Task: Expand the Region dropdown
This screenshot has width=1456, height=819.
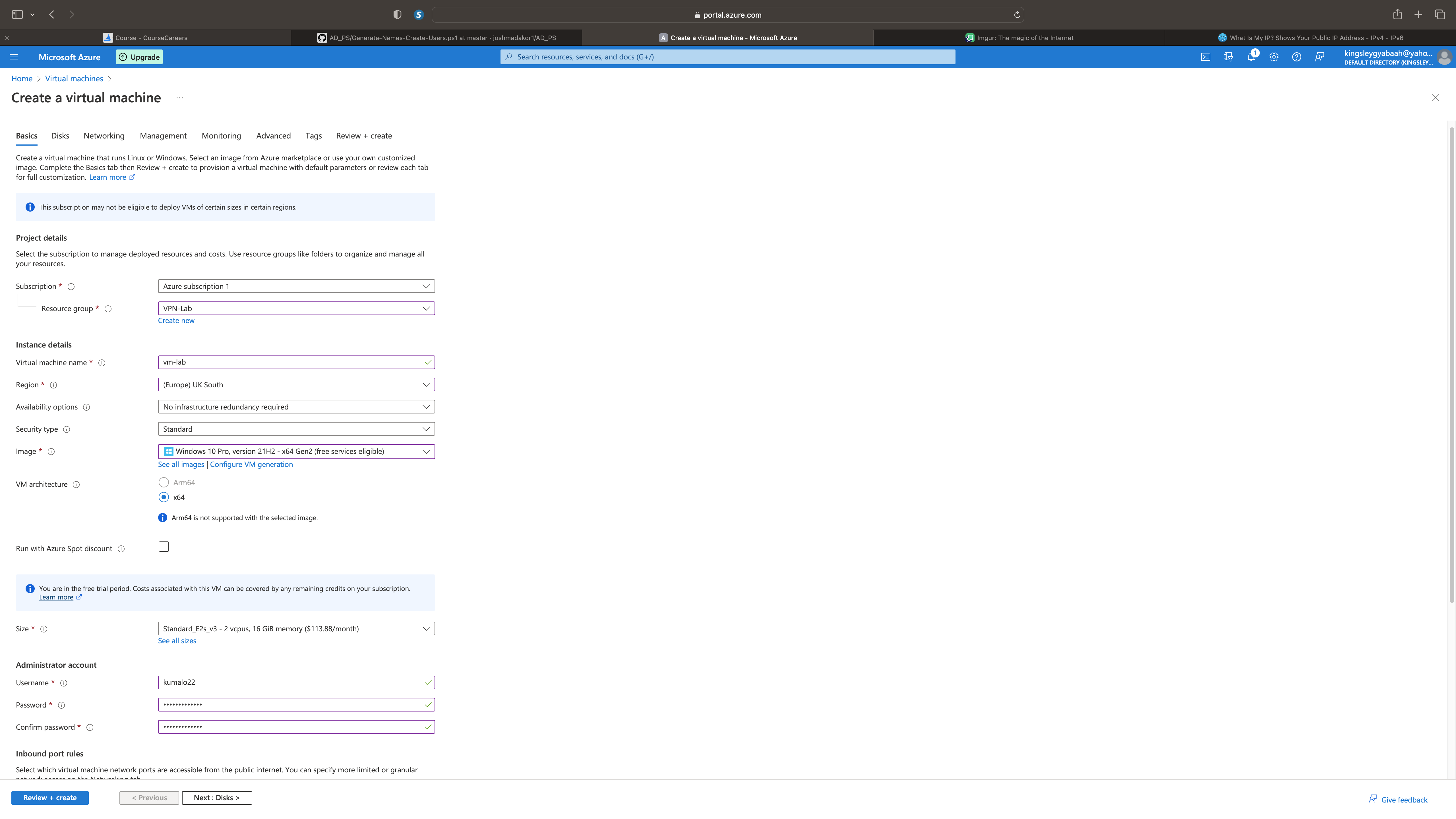Action: (x=296, y=385)
